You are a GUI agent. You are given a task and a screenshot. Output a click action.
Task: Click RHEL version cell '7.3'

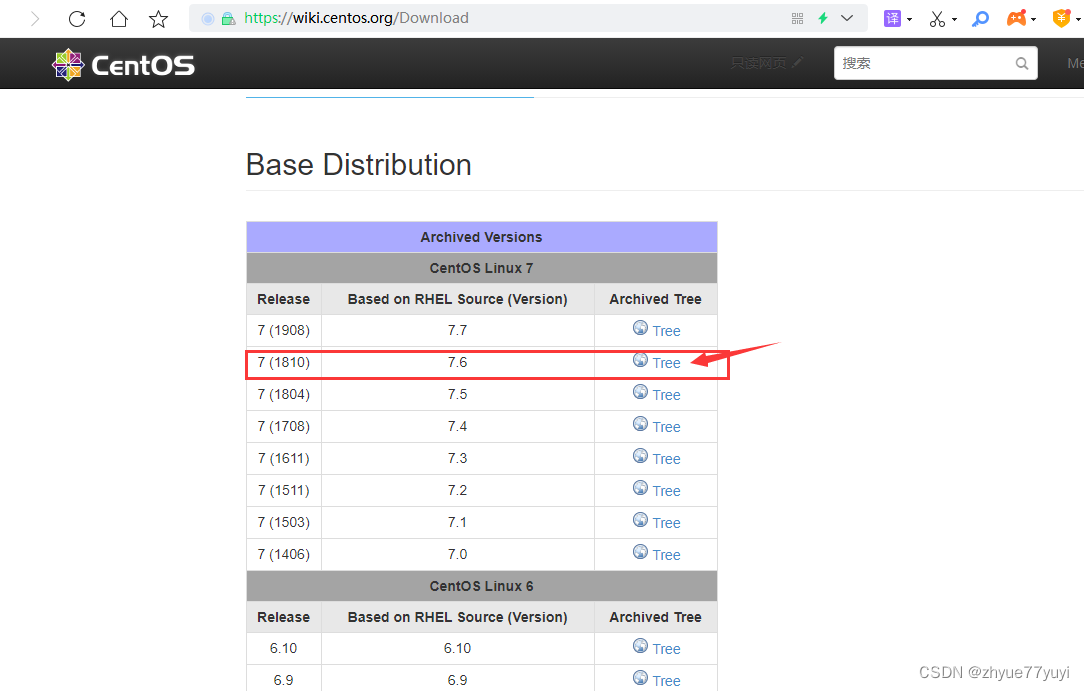pos(457,458)
